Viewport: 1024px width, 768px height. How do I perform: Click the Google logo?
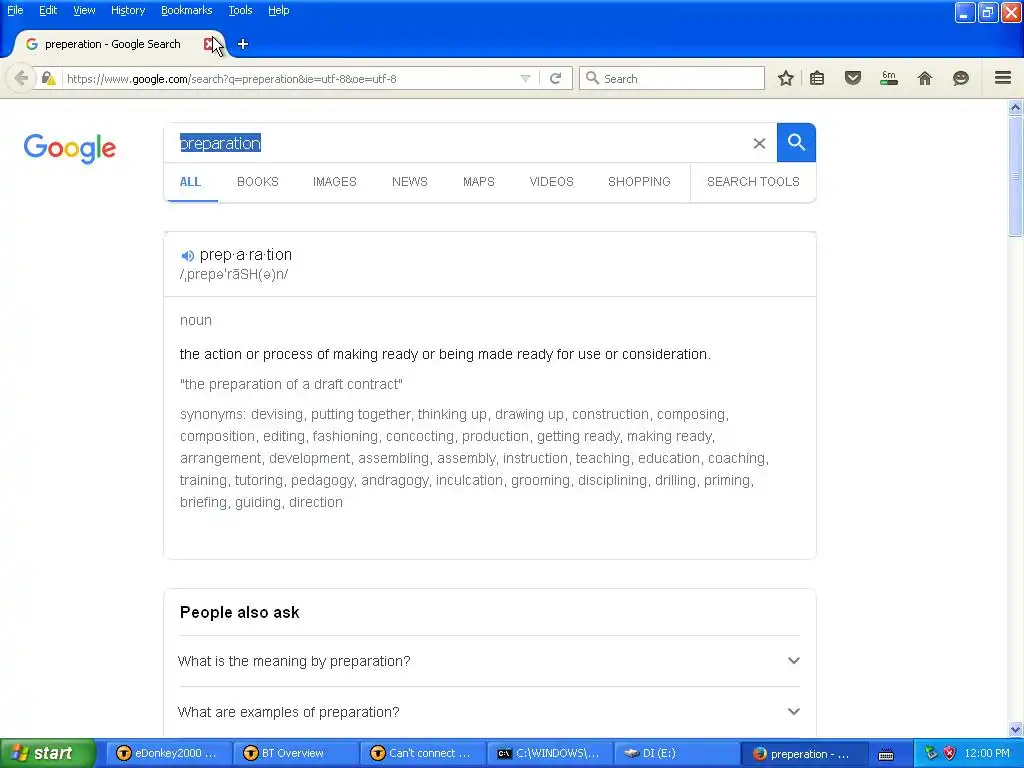70,148
